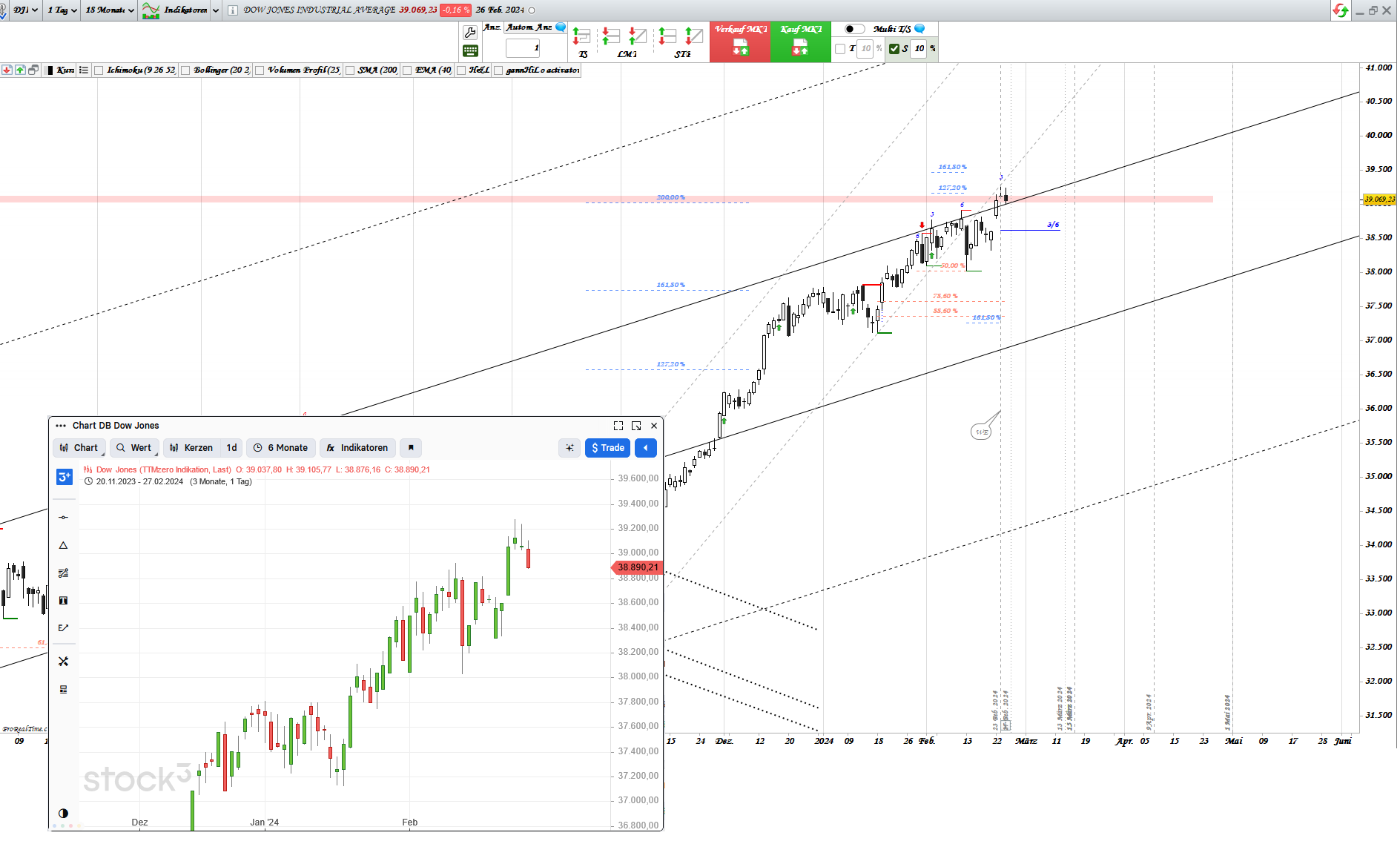Open the 1d interval selector
The height and width of the screenshot is (844, 1400).
[231, 448]
